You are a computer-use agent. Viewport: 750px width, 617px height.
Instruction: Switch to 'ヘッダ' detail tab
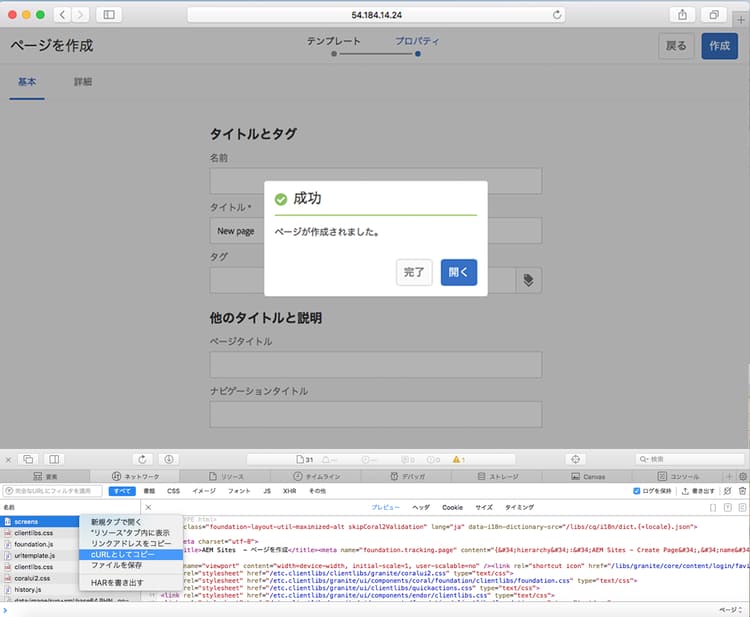click(x=421, y=507)
